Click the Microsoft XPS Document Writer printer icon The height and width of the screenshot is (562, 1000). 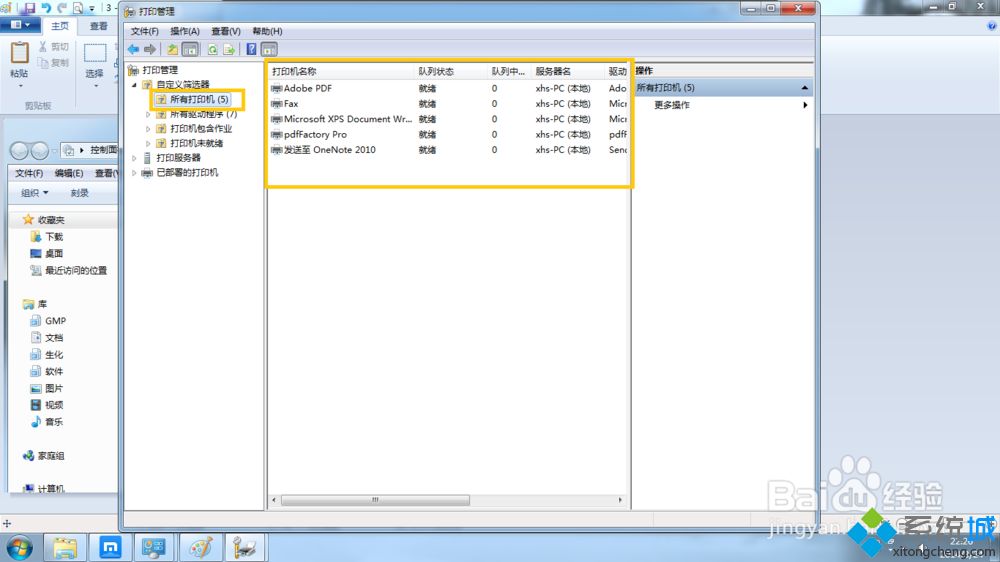coord(277,119)
